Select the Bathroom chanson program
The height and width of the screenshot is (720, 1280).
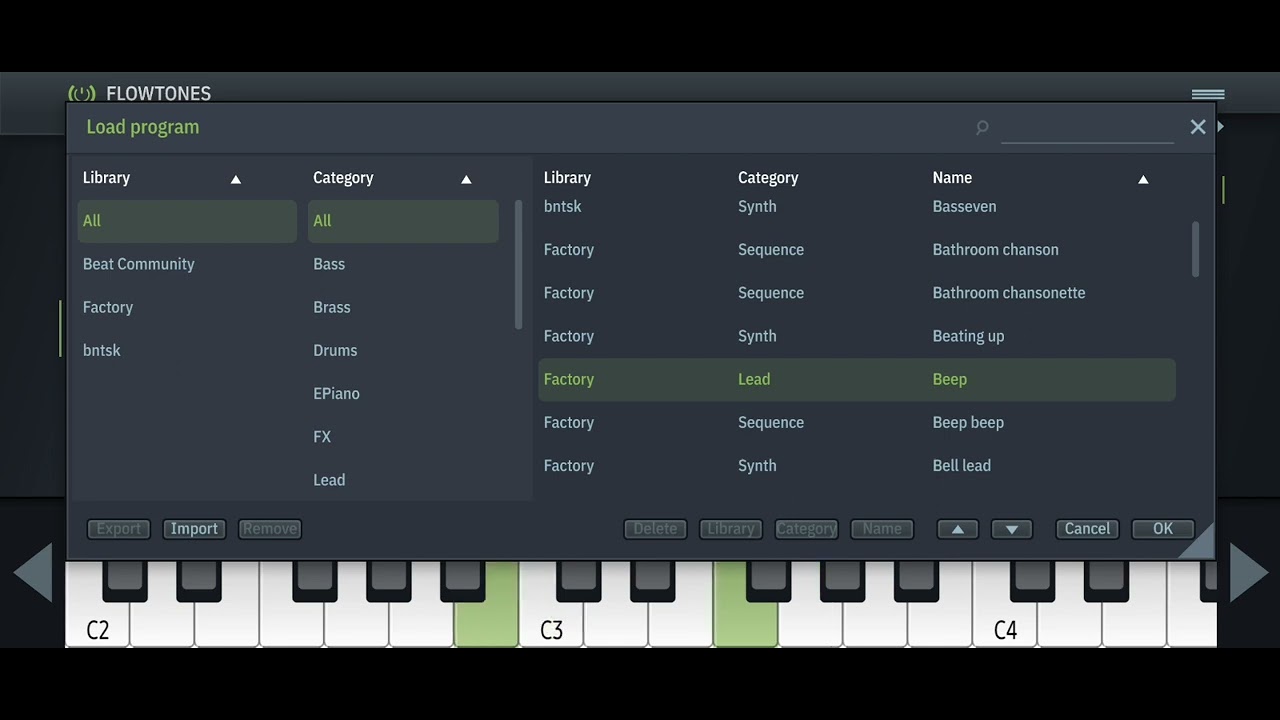pos(857,250)
